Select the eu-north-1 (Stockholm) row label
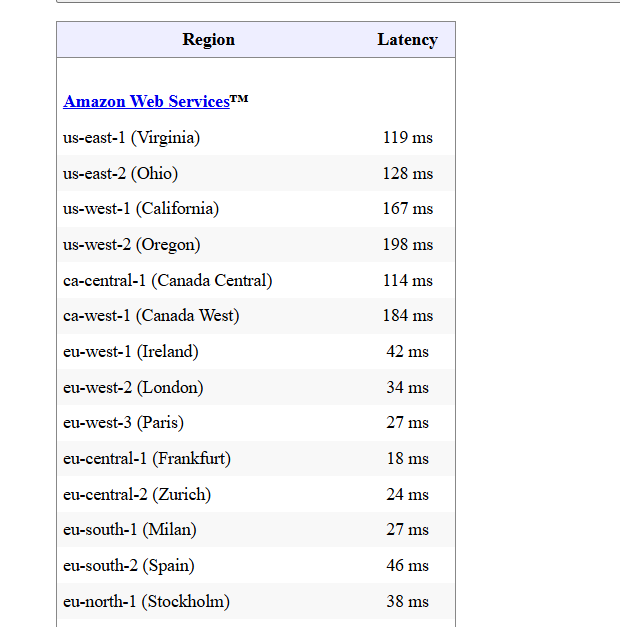Screen dimensions: 620x627 click(146, 602)
